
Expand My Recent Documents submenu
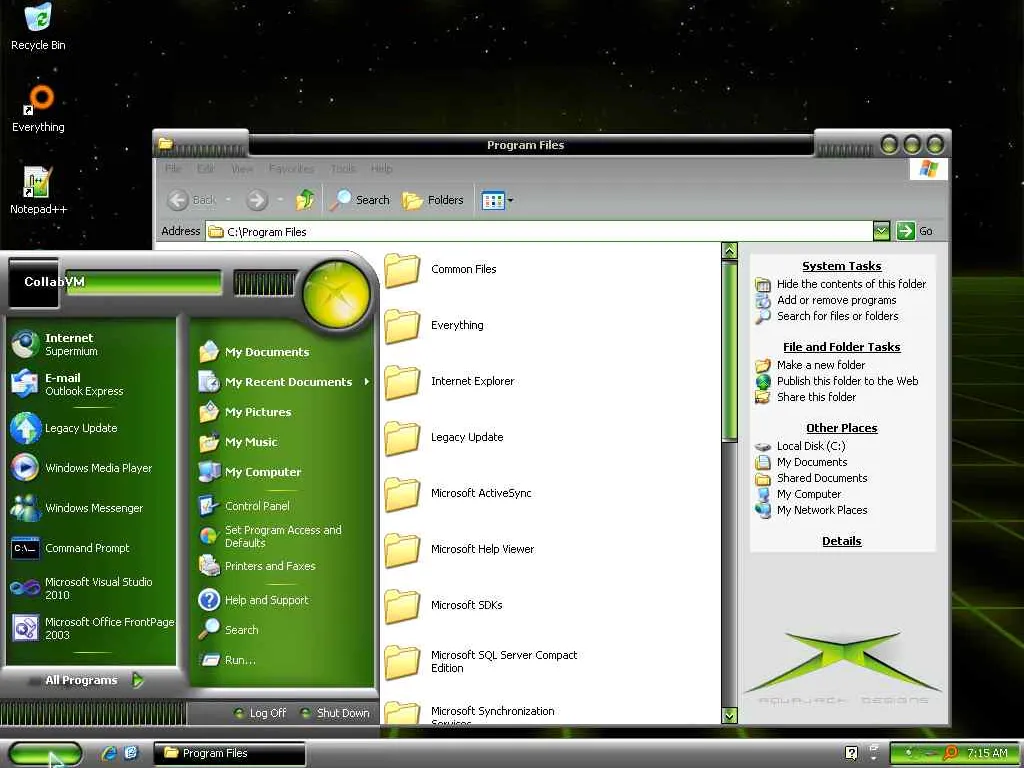click(x=283, y=382)
